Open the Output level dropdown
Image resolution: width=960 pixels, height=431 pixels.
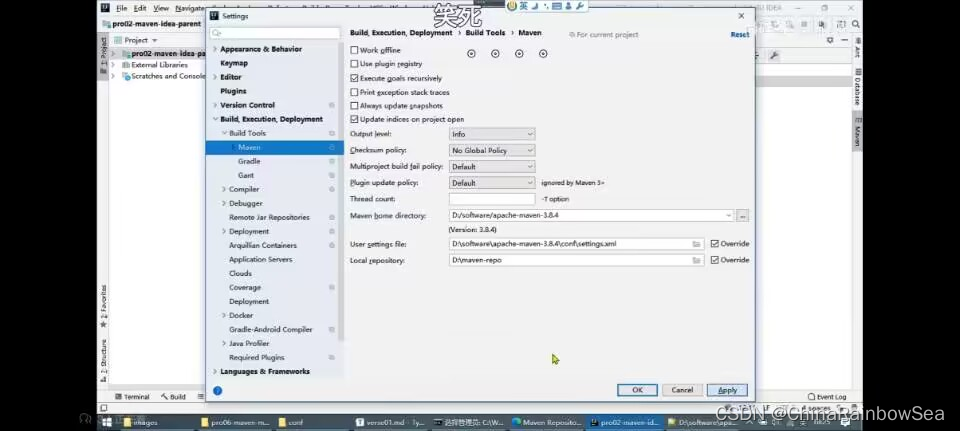coord(492,134)
